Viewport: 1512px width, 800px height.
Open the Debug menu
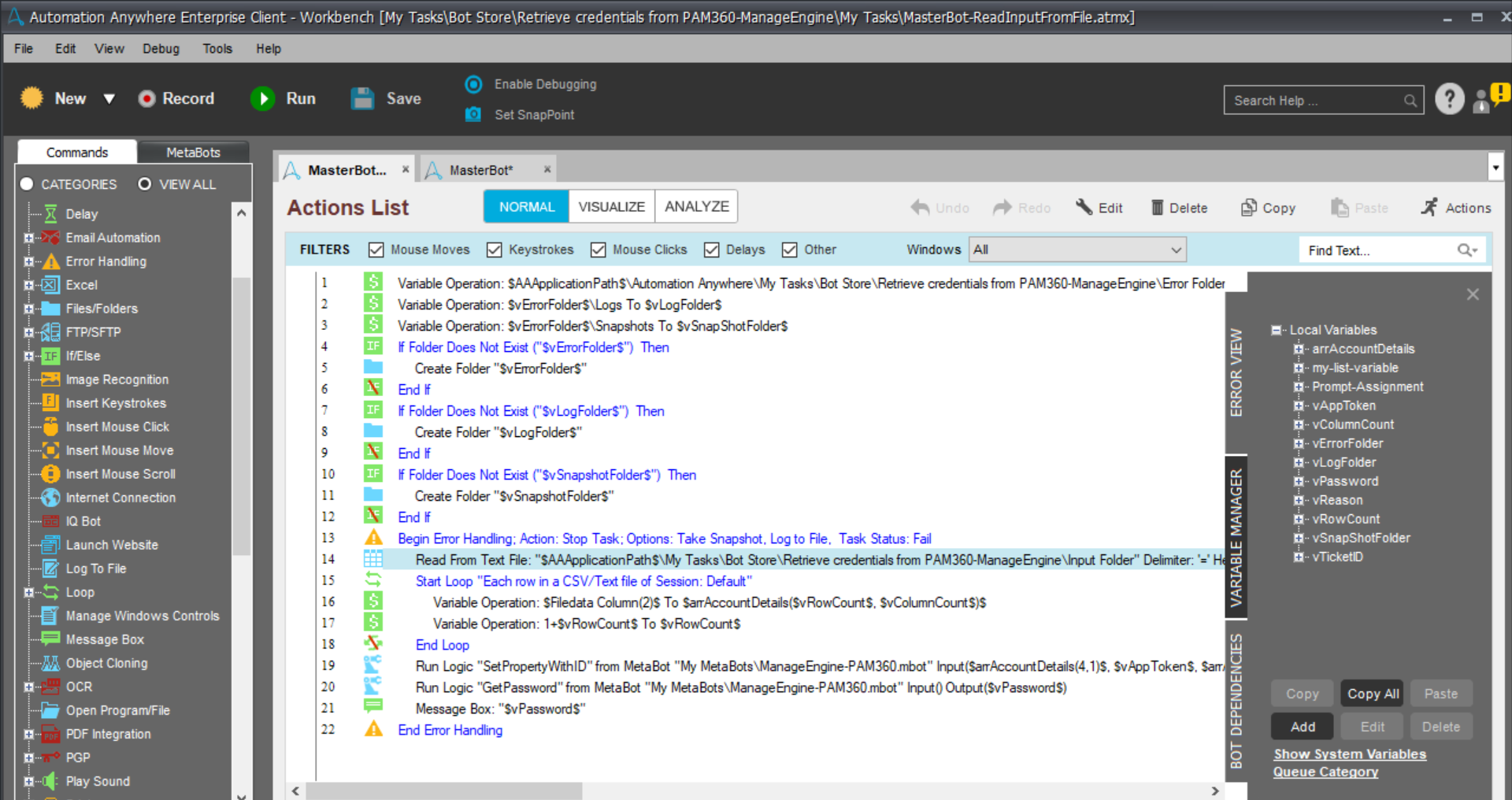[x=161, y=49]
